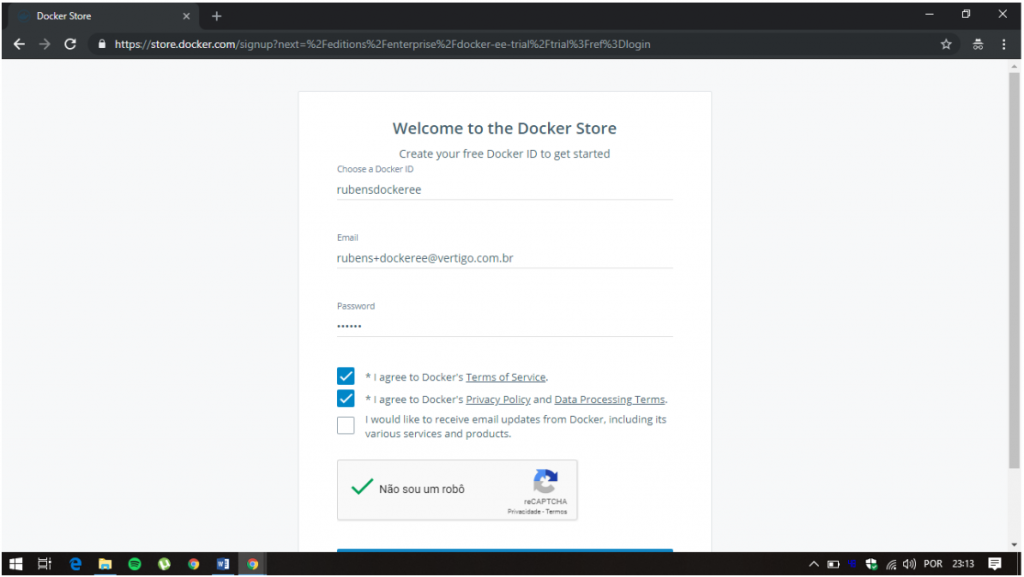Go back using the browser back arrow
1024x577 pixels.
point(18,44)
